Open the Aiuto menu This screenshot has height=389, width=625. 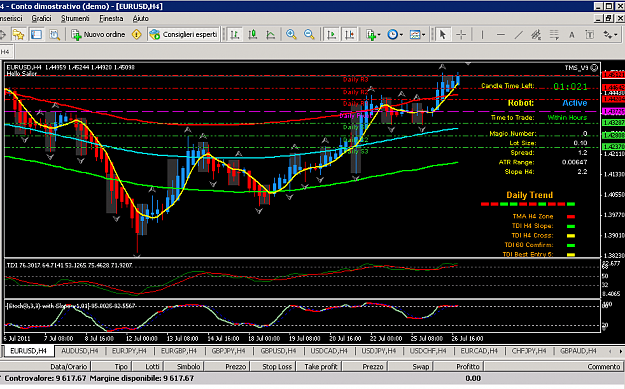click(141, 18)
